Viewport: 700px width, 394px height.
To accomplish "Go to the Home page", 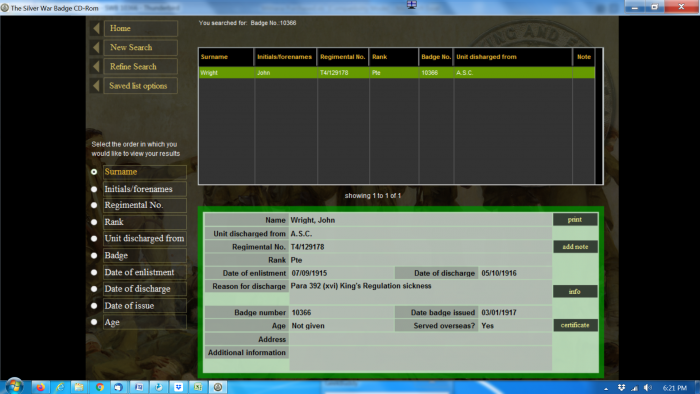I will (140, 29).
